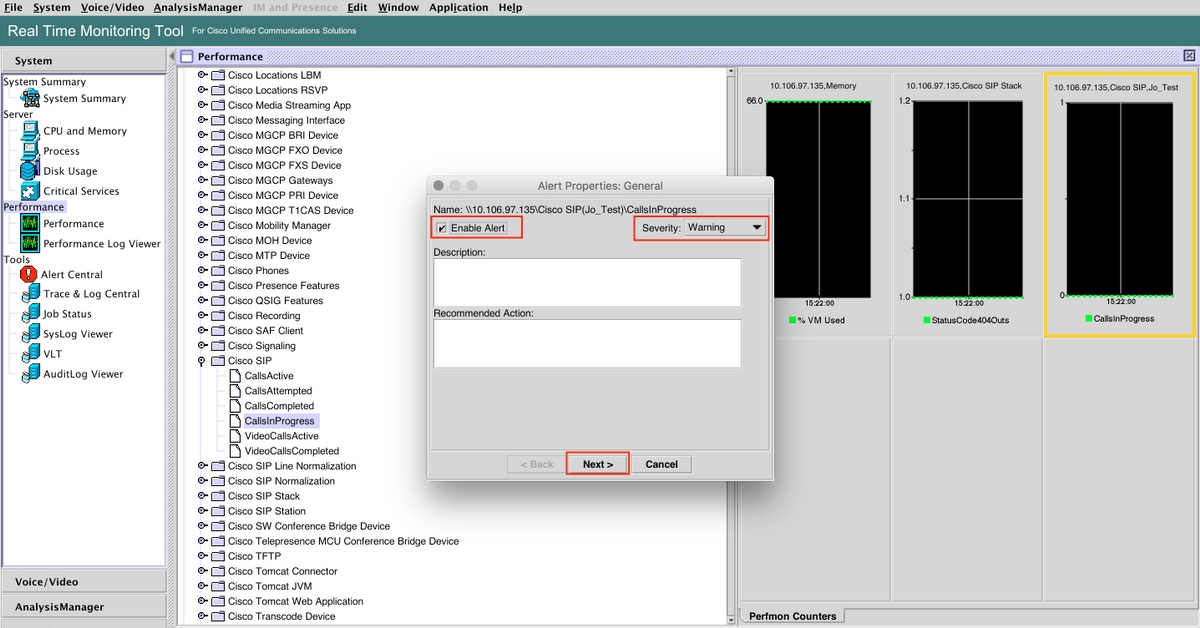Viewport: 1200px width, 628px height.
Task: Open the Edit menu
Action: point(357,7)
